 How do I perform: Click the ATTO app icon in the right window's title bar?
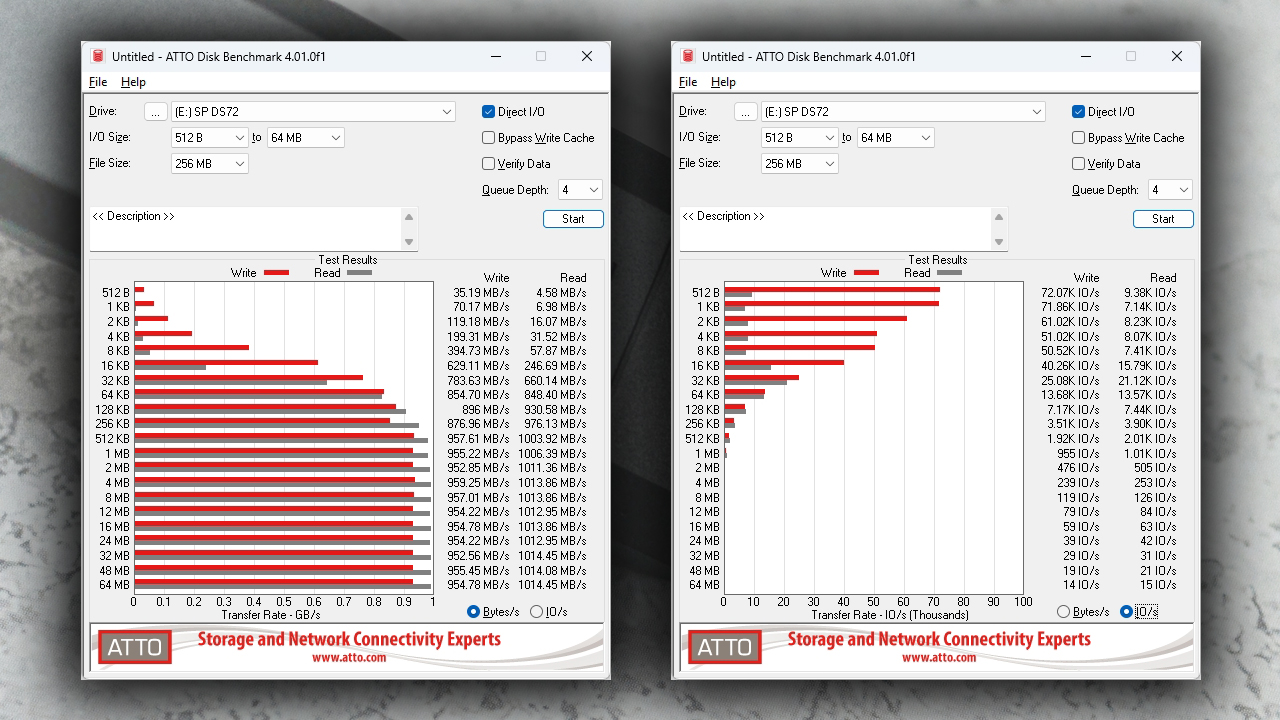[688, 57]
